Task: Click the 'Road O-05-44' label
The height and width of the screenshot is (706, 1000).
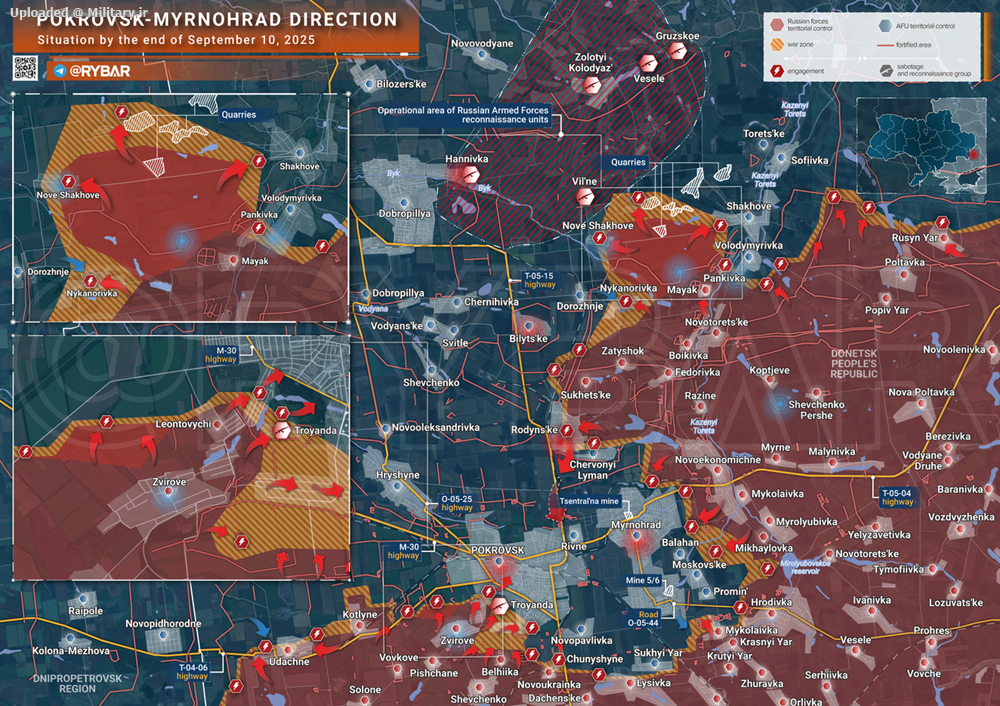Action: [x=643, y=619]
